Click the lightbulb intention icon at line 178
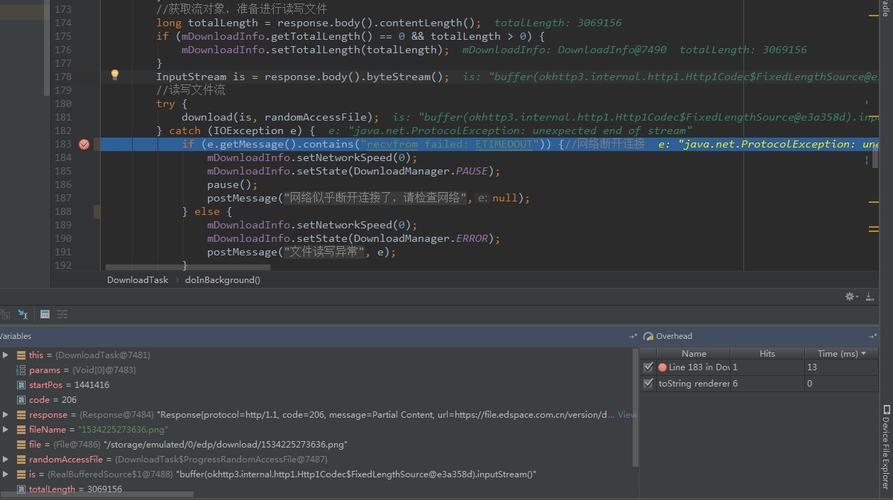Image resolution: width=893 pixels, height=500 pixels. pos(114,75)
